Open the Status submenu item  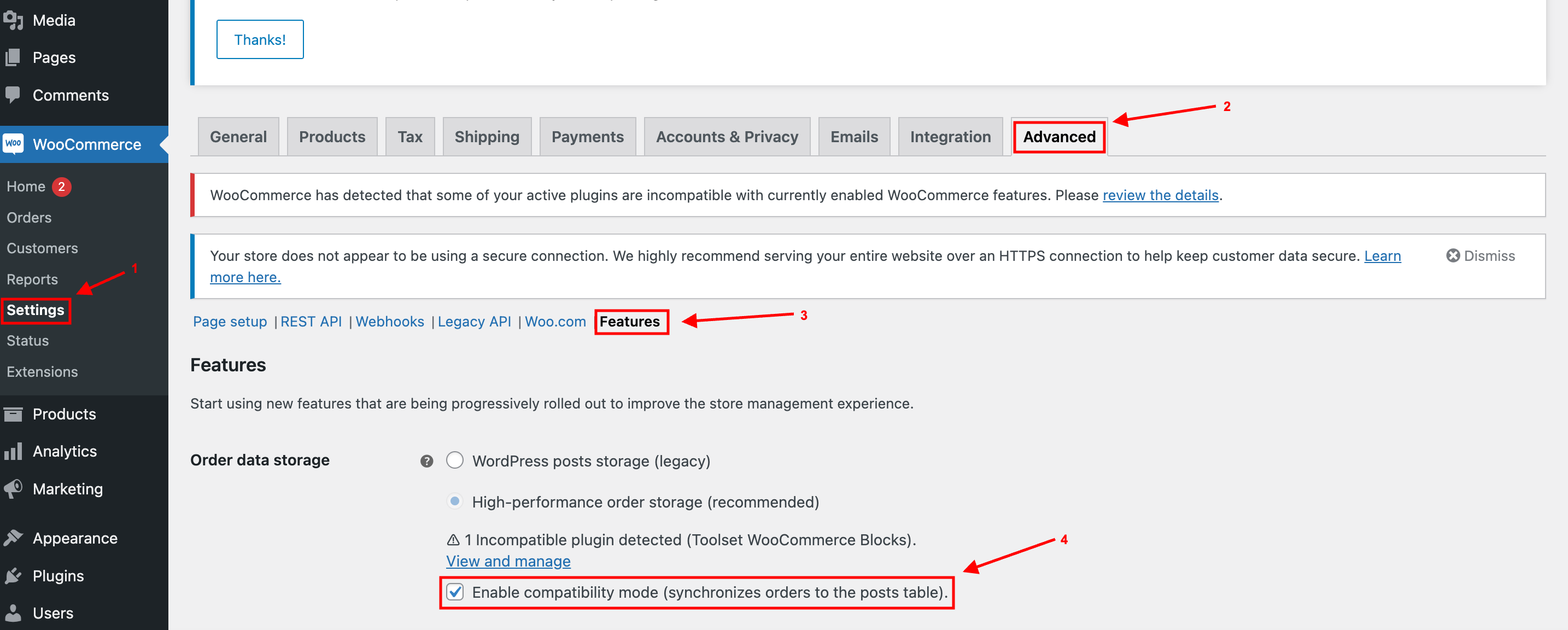click(27, 341)
